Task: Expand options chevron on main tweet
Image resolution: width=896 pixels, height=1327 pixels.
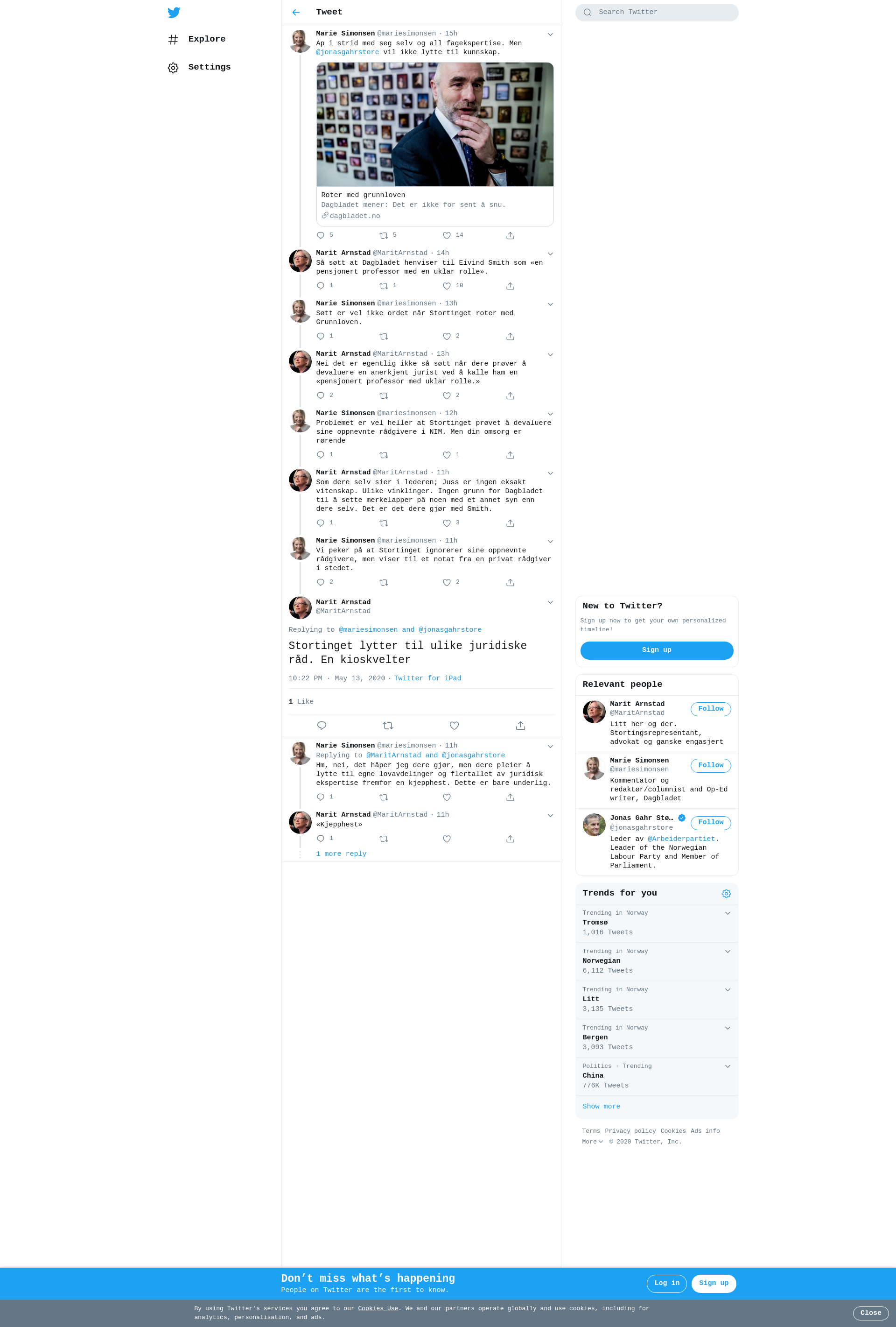Action: pyautogui.click(x=550, y=602)
